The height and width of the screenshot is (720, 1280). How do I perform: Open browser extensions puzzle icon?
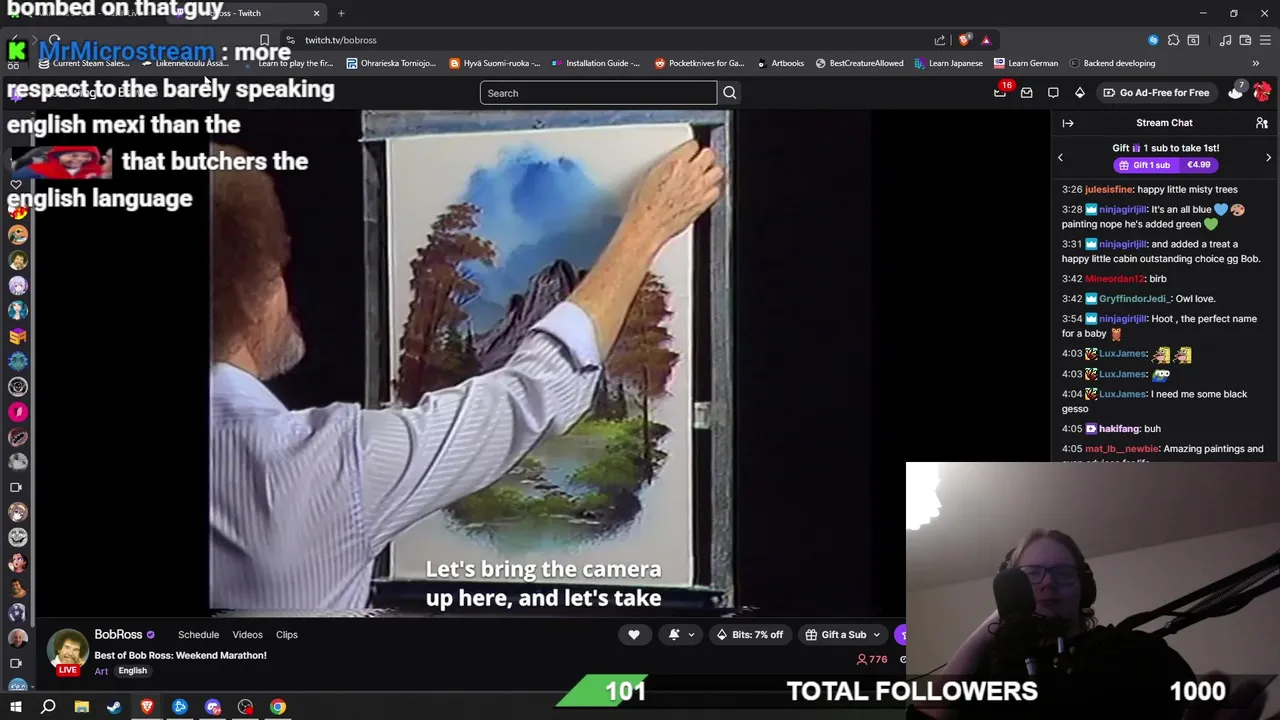tap(1173, 40)
